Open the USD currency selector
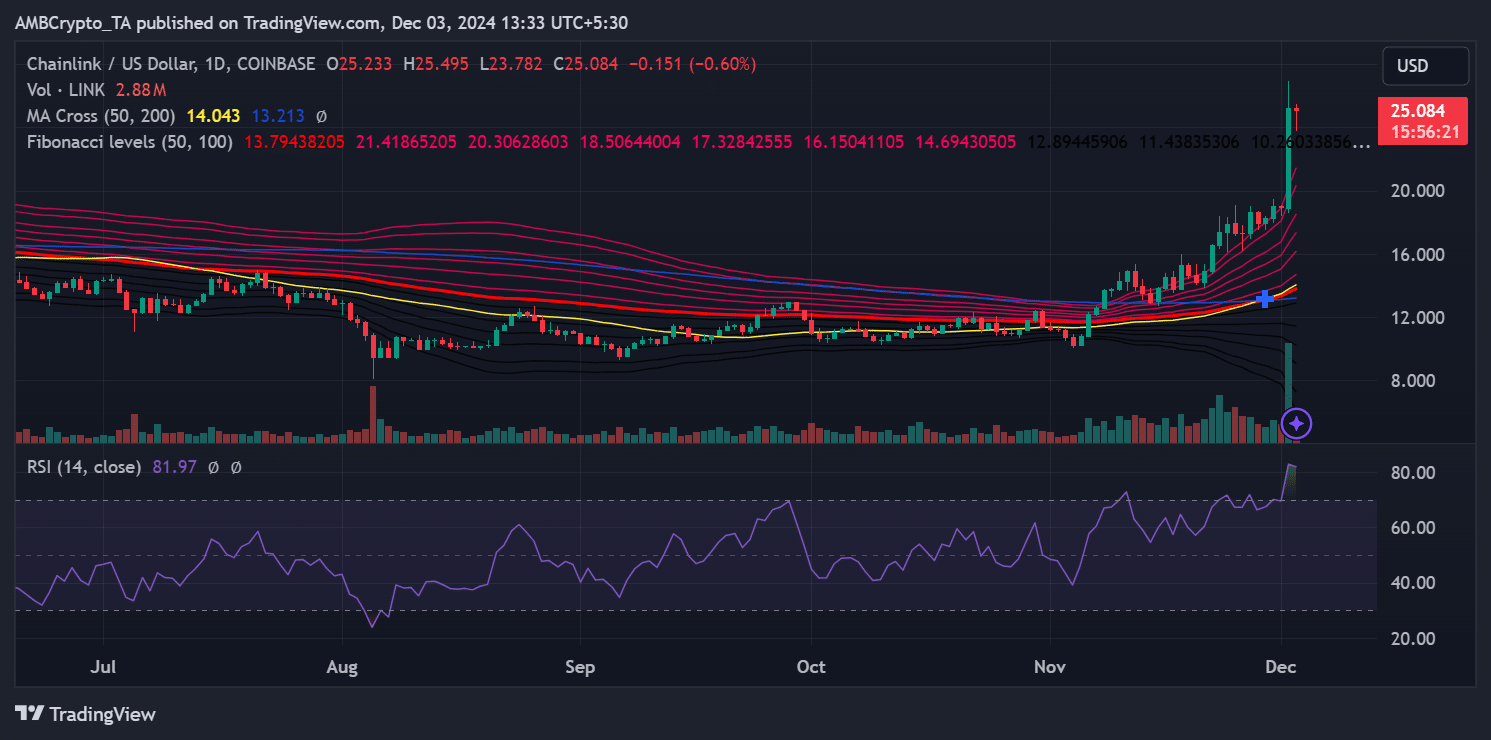 point(1426,66)
